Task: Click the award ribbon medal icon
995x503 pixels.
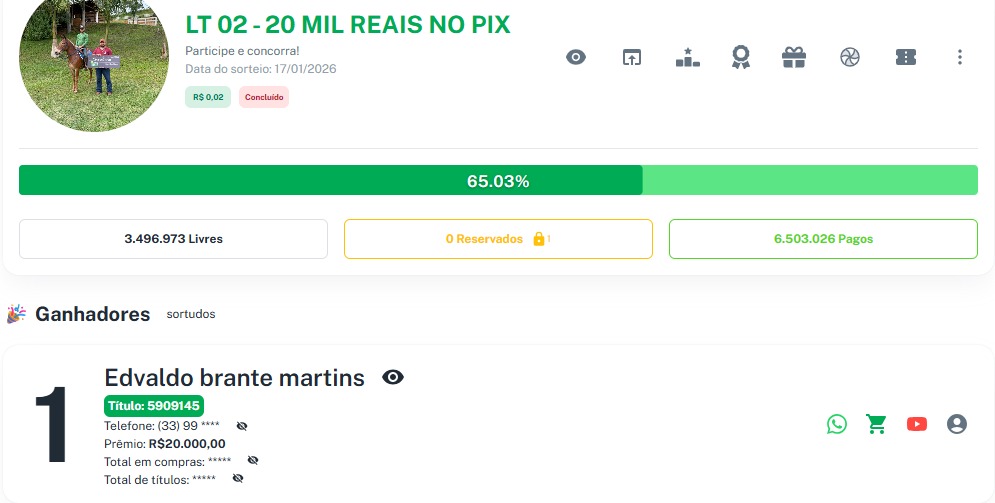Action: (740, 57)
